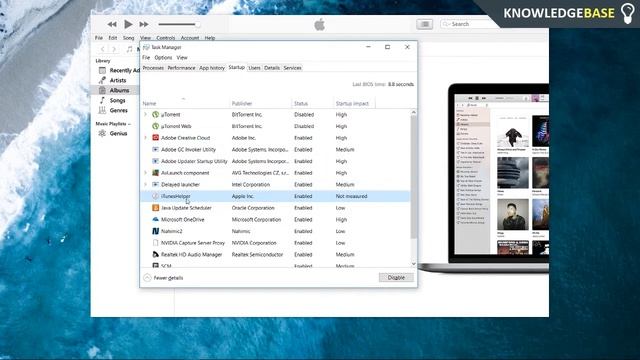This screenshot has height=360, width=640.
Task: Open the iTunes Account menu
Action: [190, 38]
